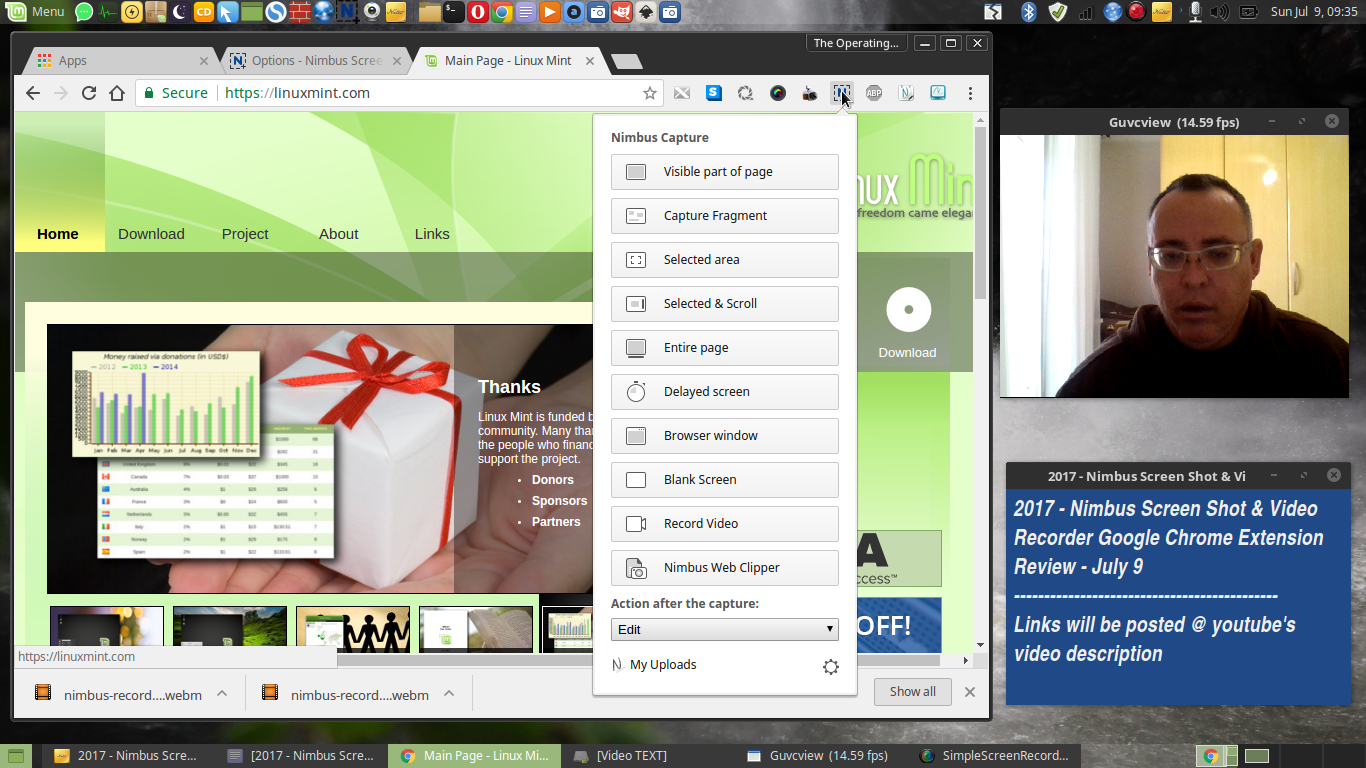Expand second nimbus-record webm download options

click(x=449, y=693)
